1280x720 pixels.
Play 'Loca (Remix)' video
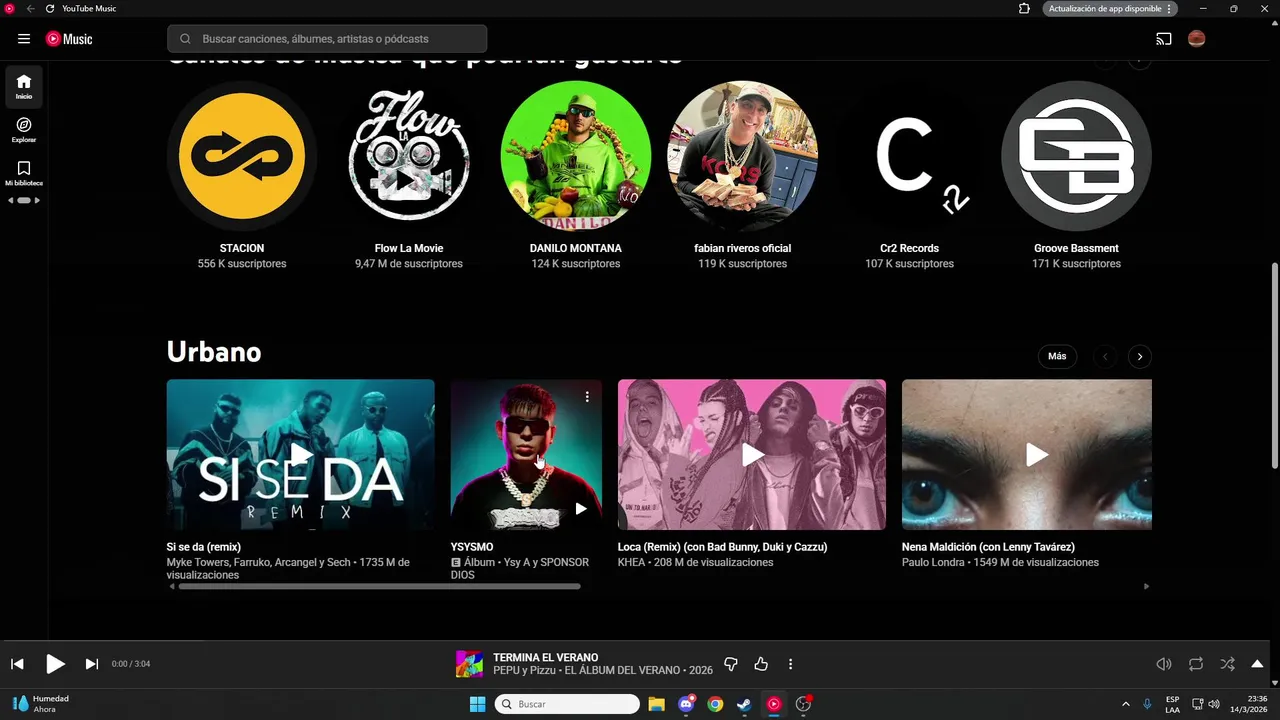pos(752,455)
